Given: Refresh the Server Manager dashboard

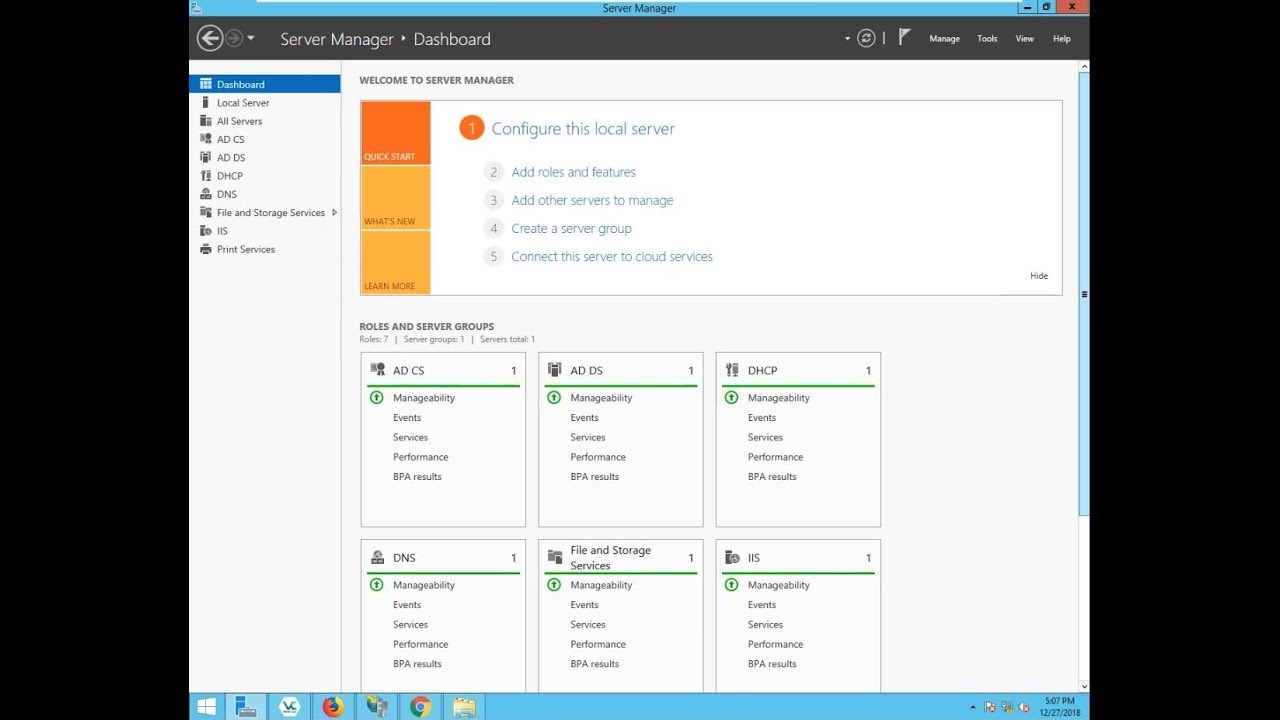Looking at the screenshot, I should click(x=866, y=38).
